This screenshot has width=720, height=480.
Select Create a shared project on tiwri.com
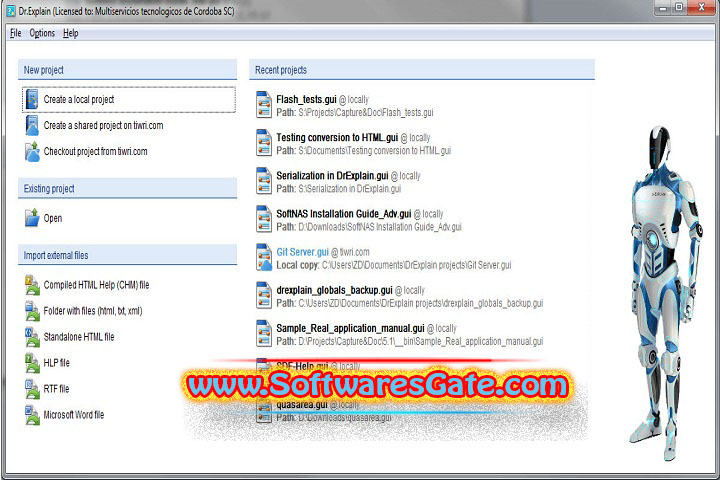tap(103, 125)
